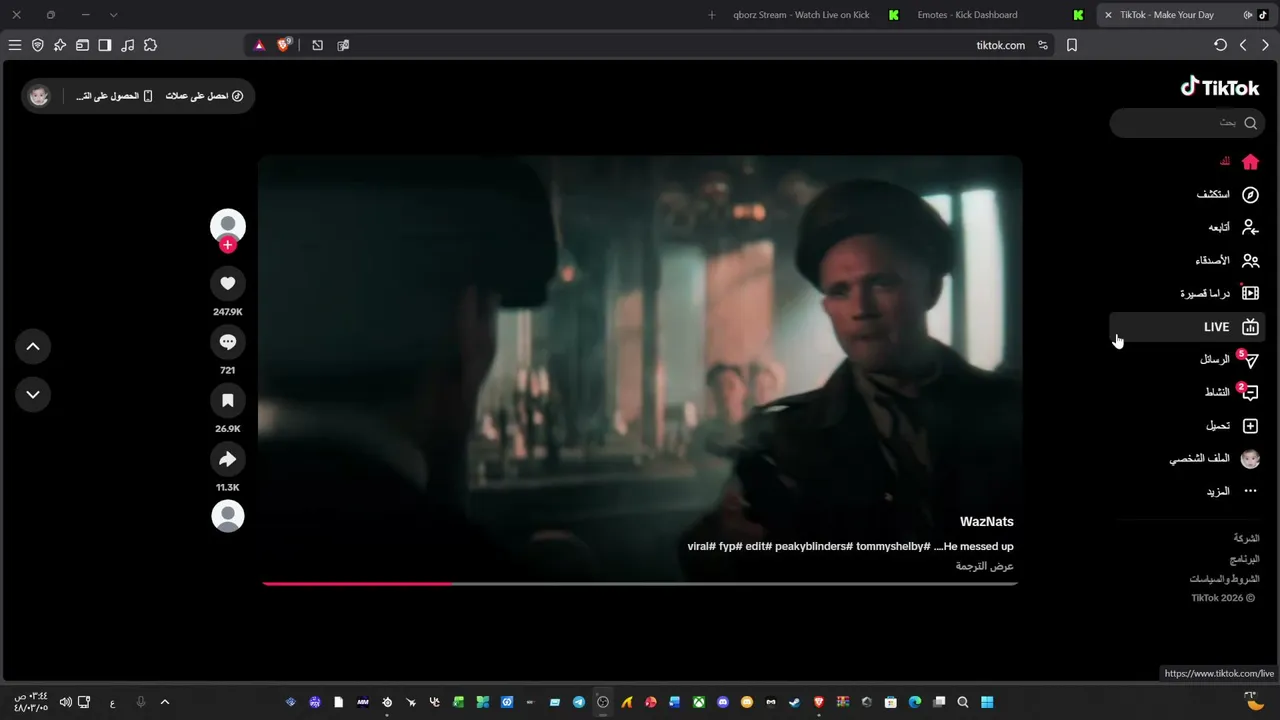Mute the TikTok tab's audio indicator
This screenshot has height=720, width=1280.
(1247, 15)
